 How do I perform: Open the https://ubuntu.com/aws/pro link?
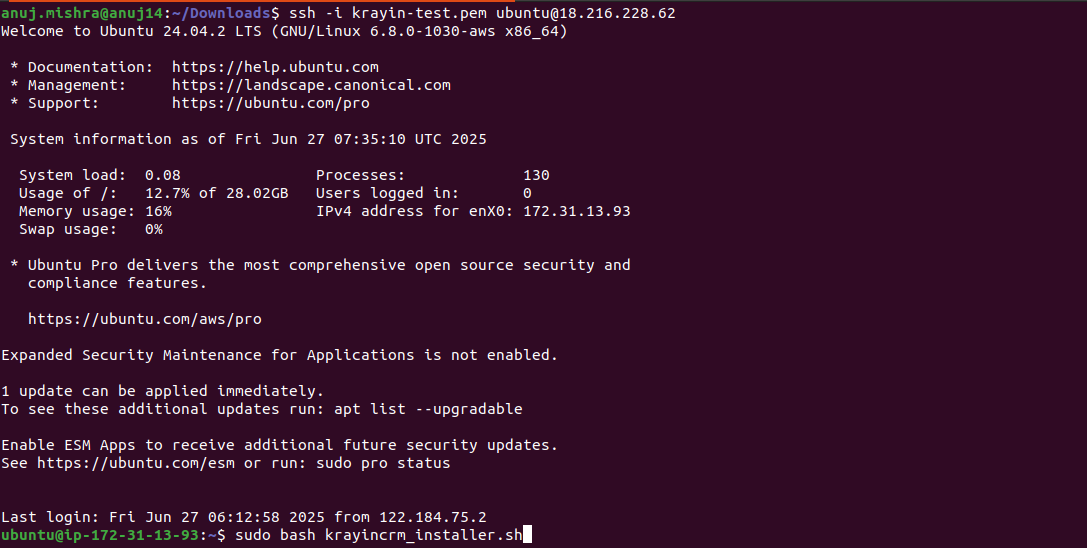(x=145, y=319)
